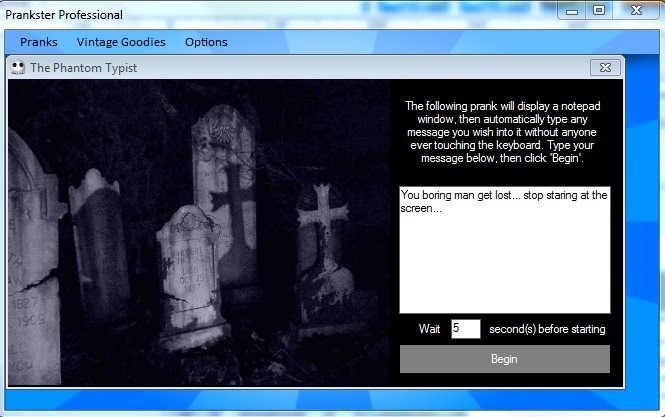Screen dimensions: 665x417
Task: Click 'The Phantom Typist' title text
Action: tap(84, 68)
